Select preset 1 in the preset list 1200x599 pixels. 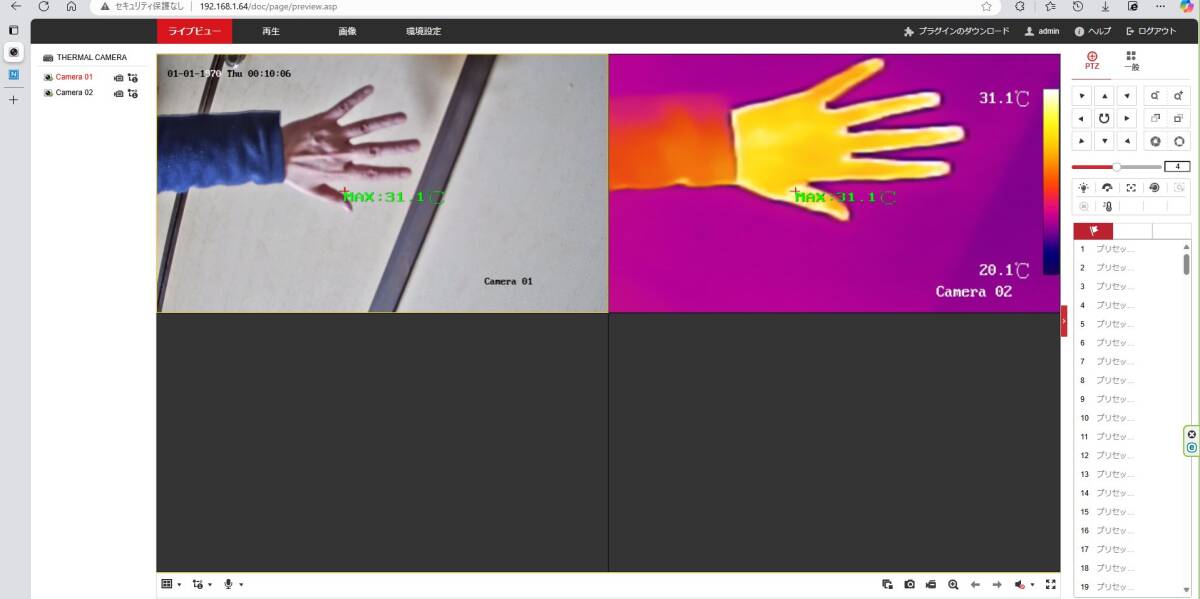[1128, 248]
